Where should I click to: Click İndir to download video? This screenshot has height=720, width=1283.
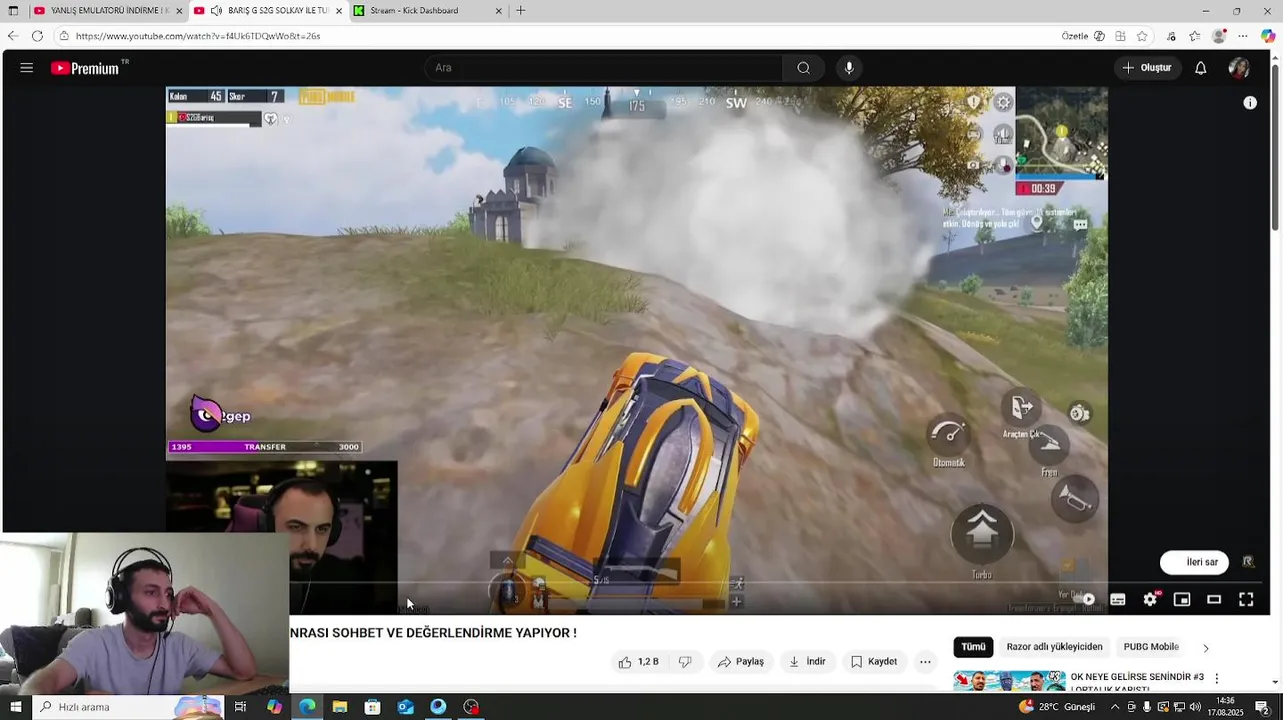(x=807, y=662)
